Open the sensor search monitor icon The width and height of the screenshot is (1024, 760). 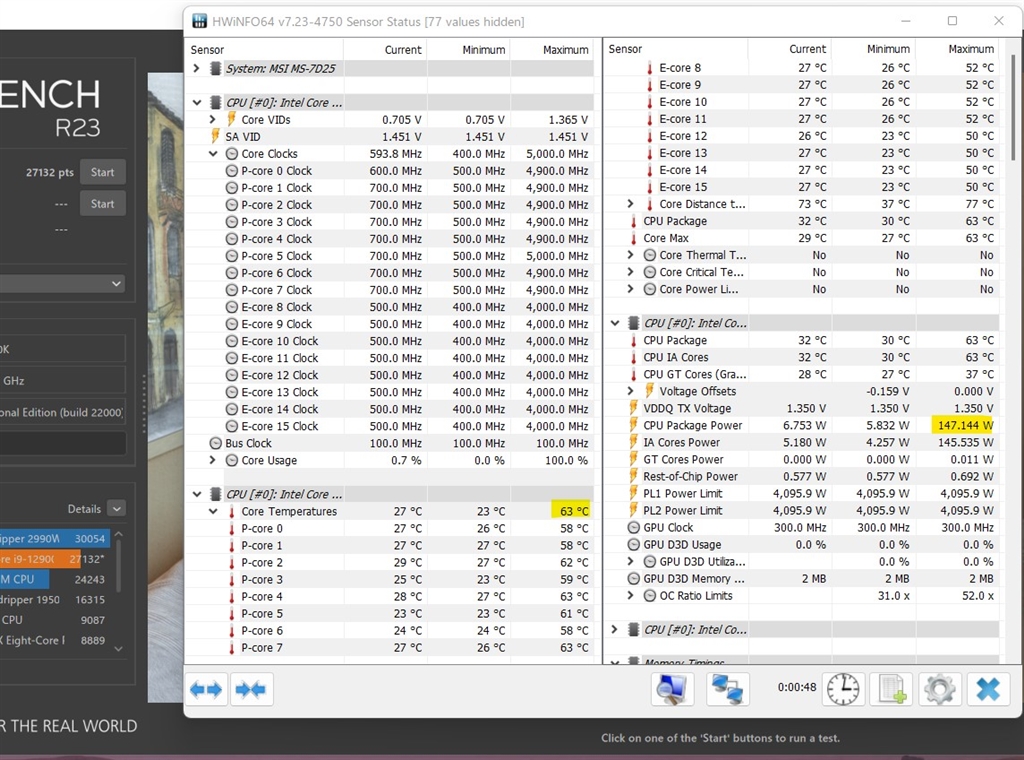(672, 689)
